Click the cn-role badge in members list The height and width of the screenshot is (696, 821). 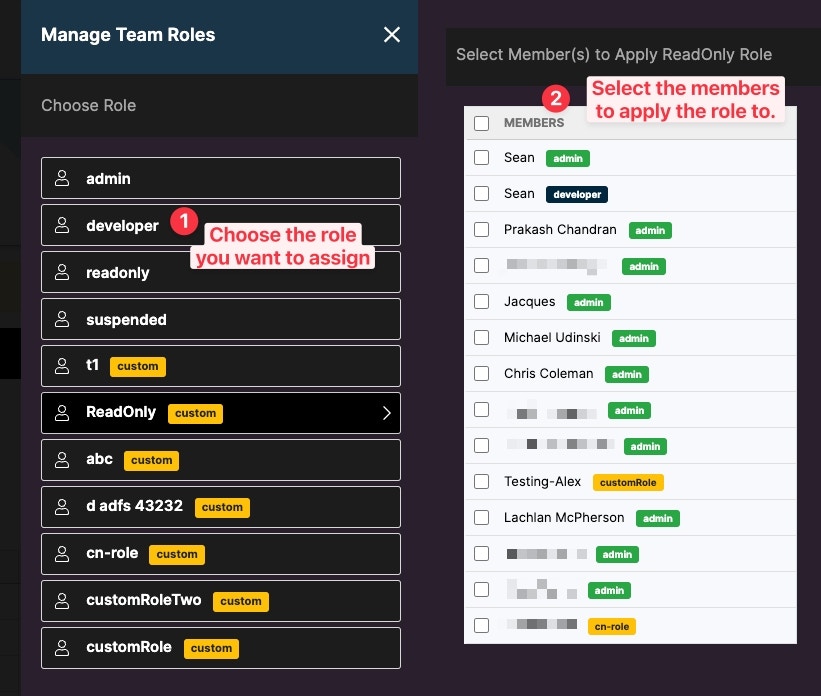[612, 626]
